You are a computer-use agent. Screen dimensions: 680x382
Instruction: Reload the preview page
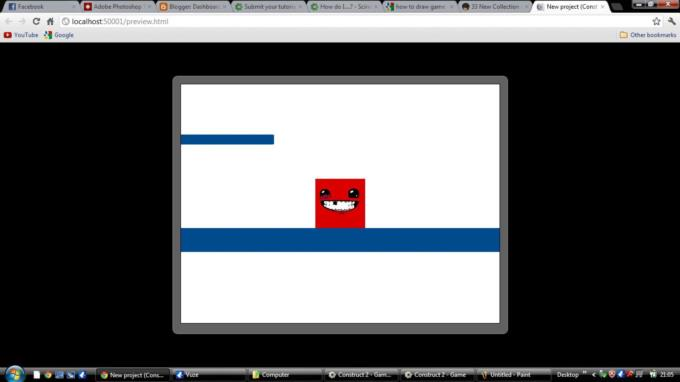tap(36, 21)
